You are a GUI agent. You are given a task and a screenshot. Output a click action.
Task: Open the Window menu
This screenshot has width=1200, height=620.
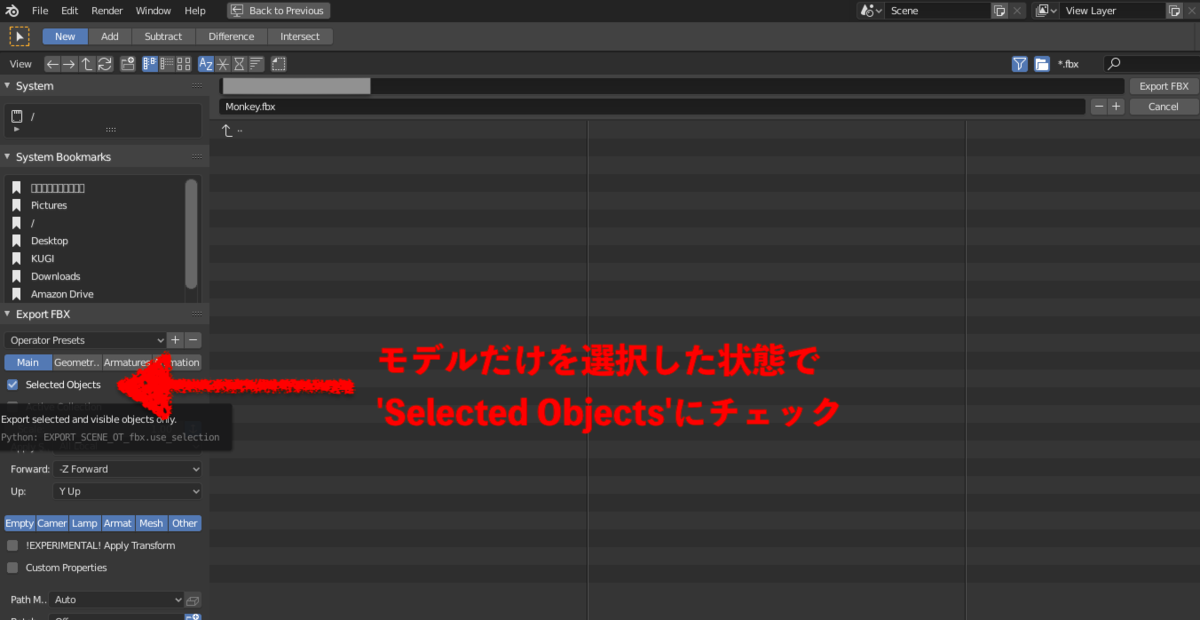(153, 11)
